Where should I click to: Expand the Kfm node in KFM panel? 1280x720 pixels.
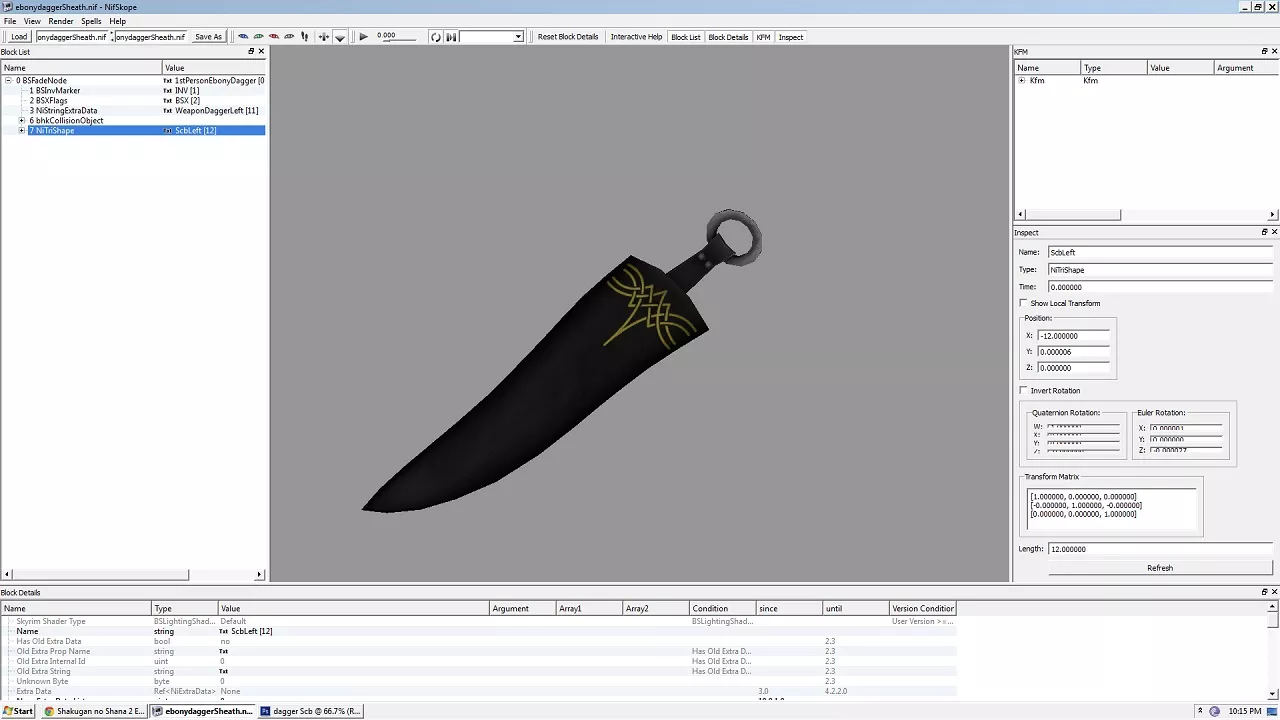(x=1021, y=80)
